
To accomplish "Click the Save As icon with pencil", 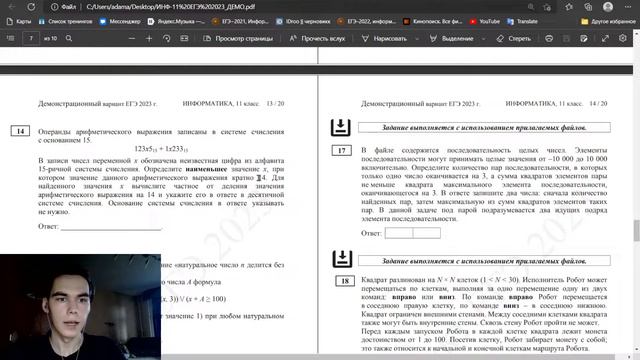I will coord(584,38).
